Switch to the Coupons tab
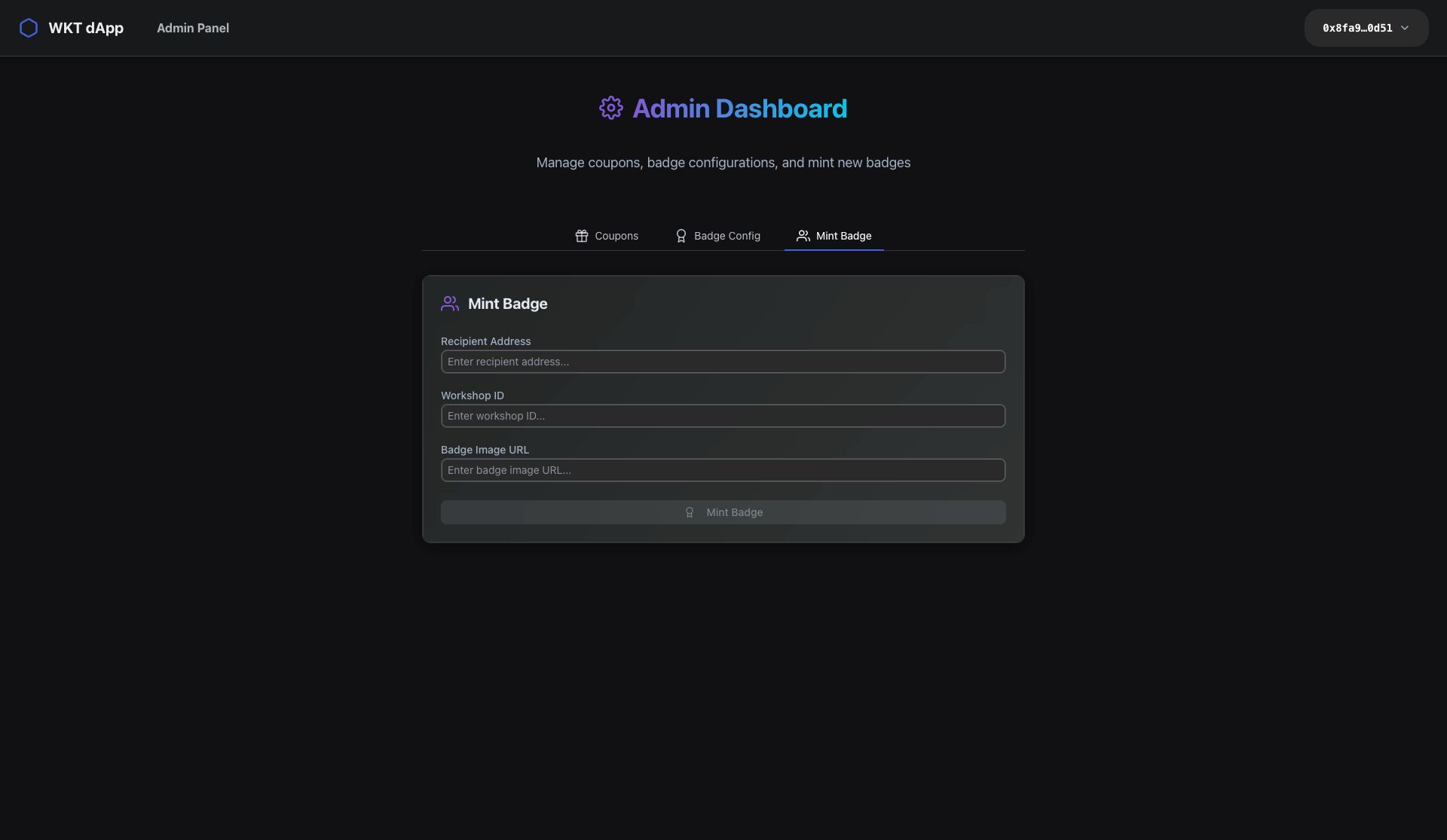Screen dimensions: 1447x840 pyautogui.click(x=616, y=236)
